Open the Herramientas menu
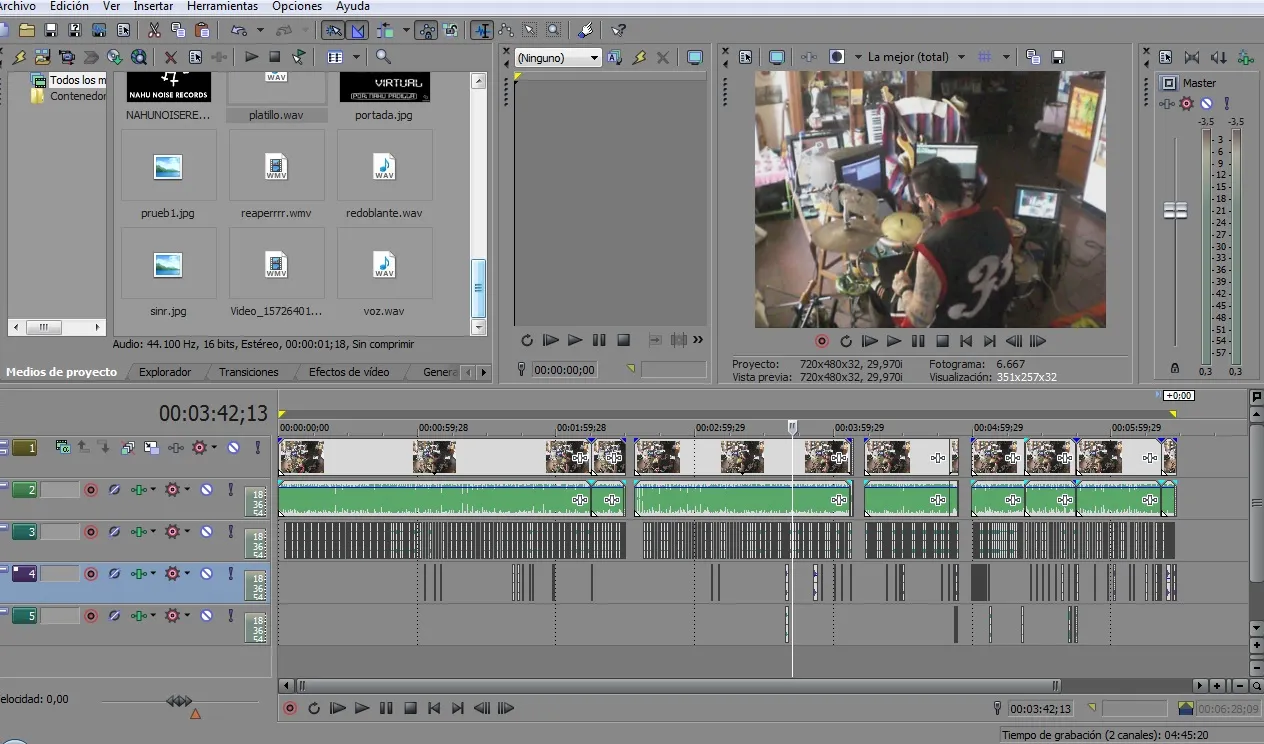 222,6
